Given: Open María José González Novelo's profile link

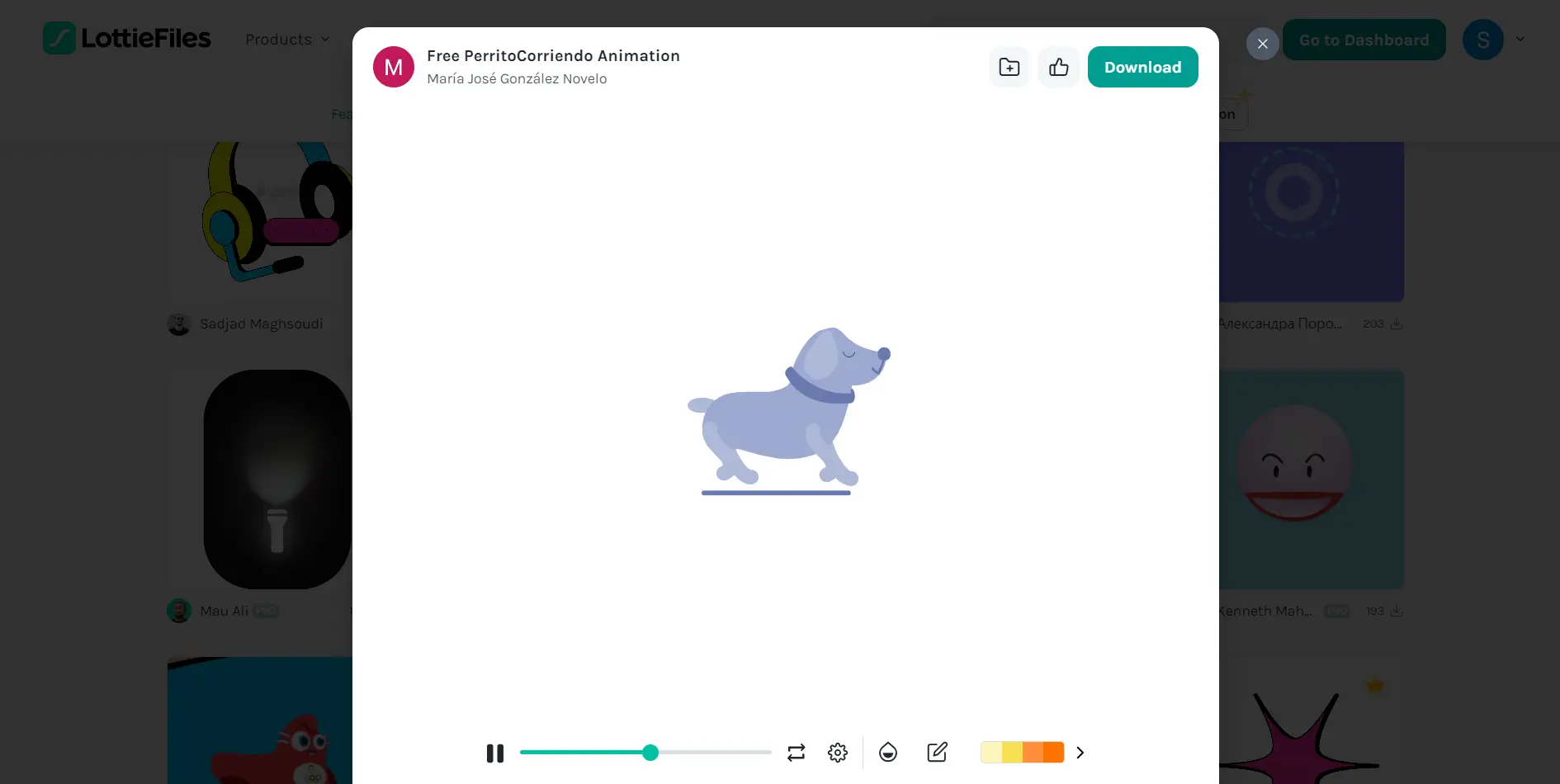Looking at the screenshot, I should pyautogui.click(x=517, y=79).
